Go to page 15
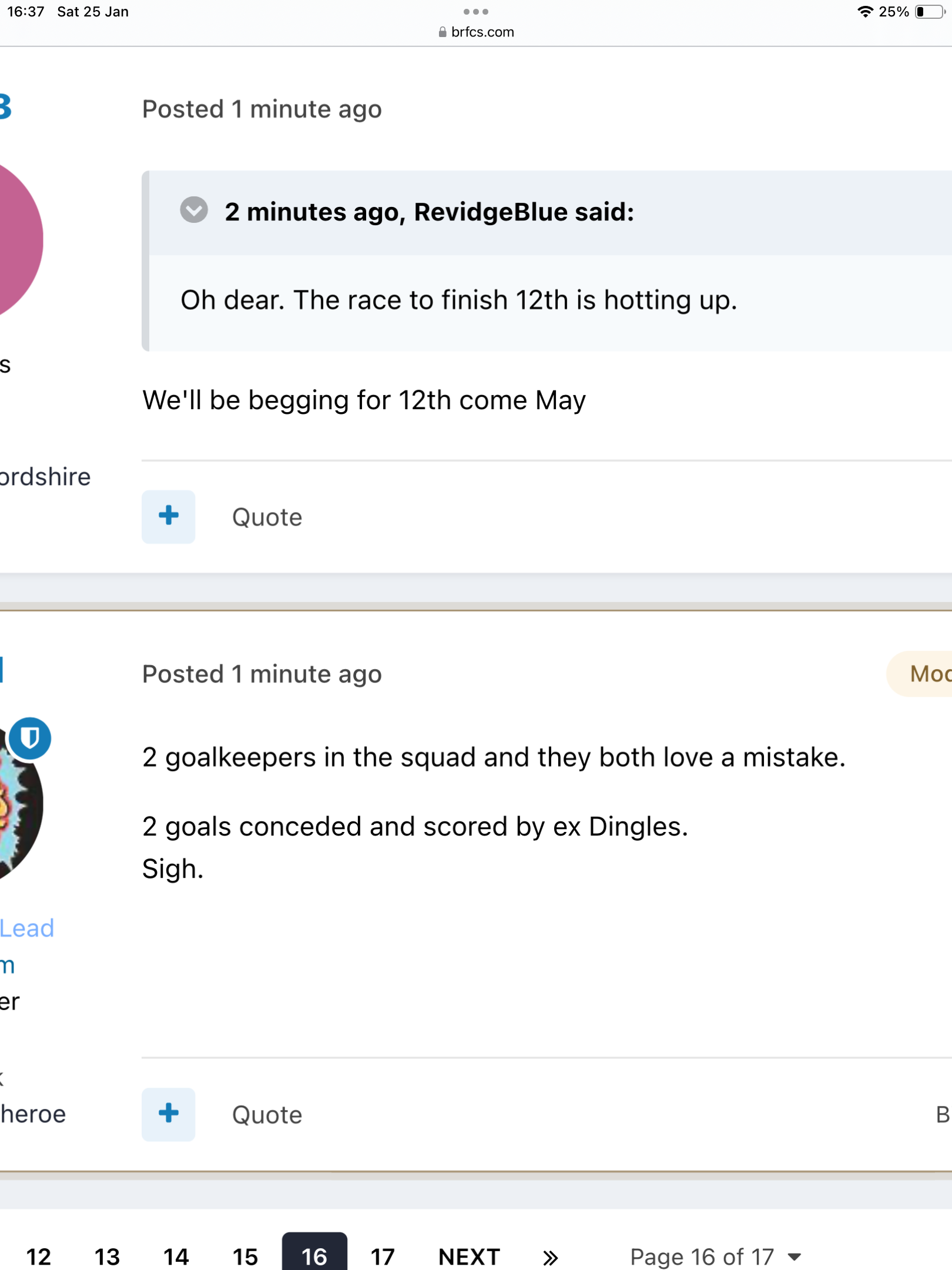This screenshot has height=1270, width=952. click(245, 1257)
